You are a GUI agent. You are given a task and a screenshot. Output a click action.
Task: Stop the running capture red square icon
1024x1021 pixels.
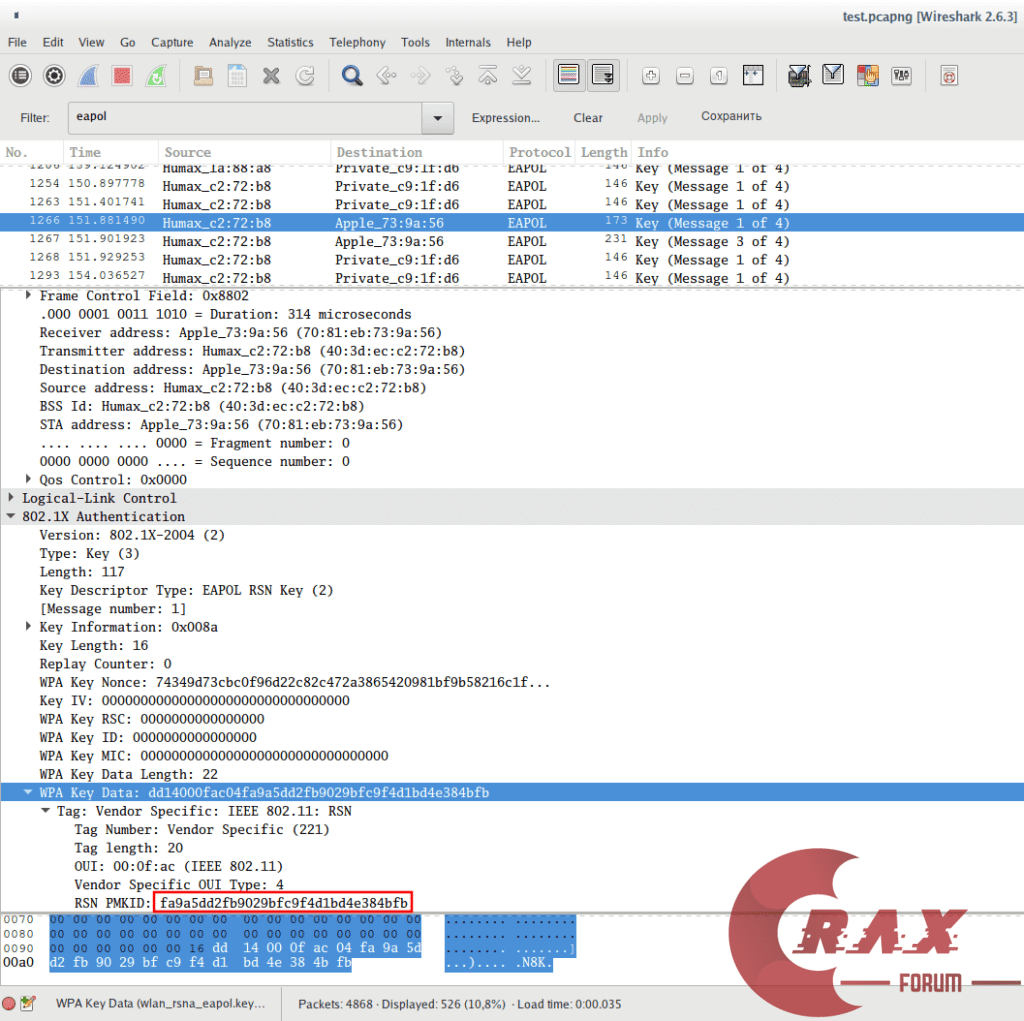point(122,76)
